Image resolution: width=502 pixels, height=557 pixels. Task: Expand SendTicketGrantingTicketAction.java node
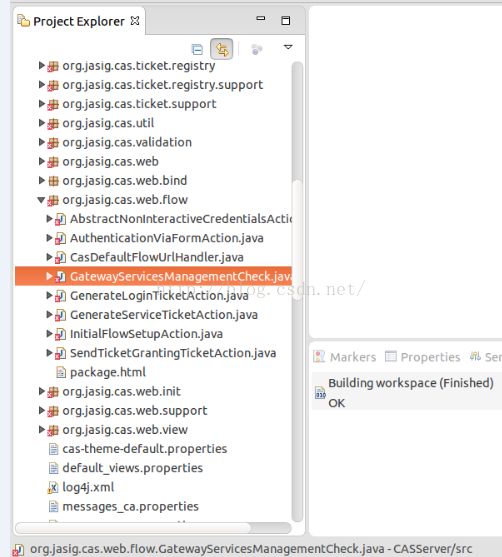49,353
